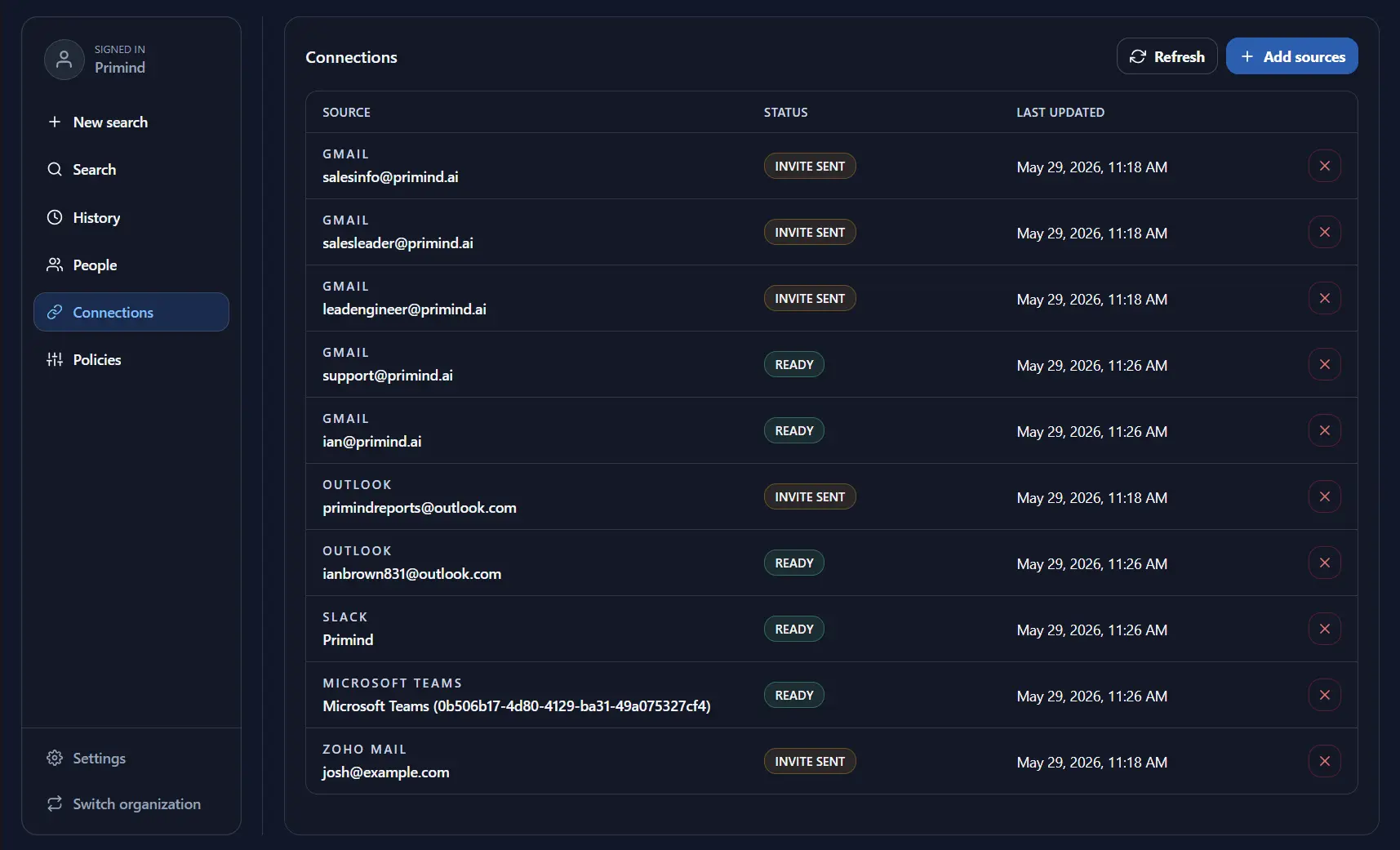1400x850 pixels.
Task: Click the READY badge for Microsoft Teams
Action: click(x=794, y=695)
